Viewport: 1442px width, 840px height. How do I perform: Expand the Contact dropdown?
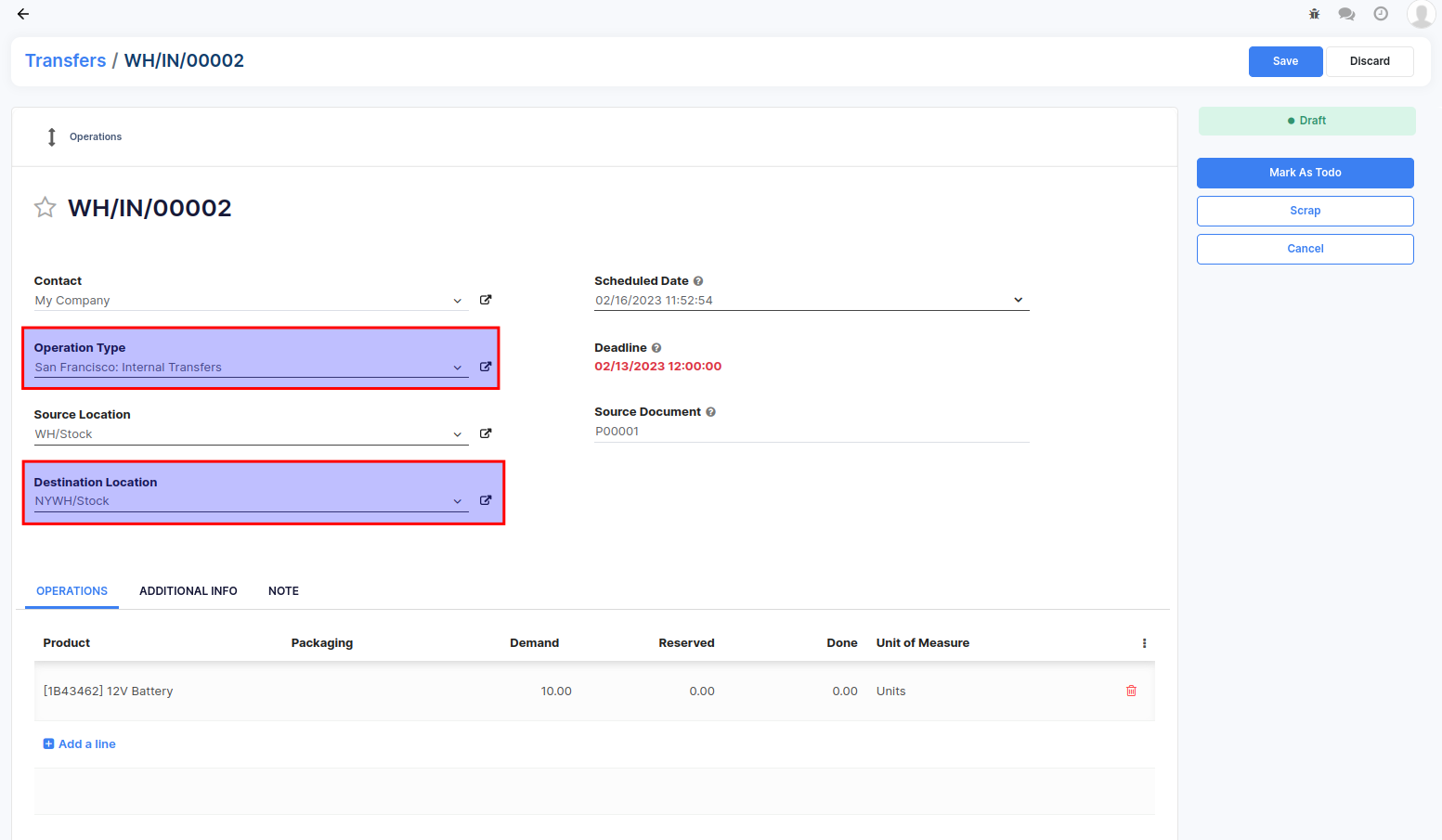457,301
